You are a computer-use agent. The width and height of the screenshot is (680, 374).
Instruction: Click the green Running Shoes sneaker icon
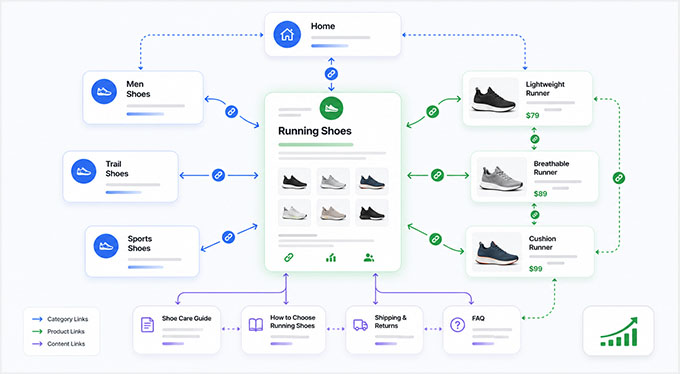click(x=331, y=108)
